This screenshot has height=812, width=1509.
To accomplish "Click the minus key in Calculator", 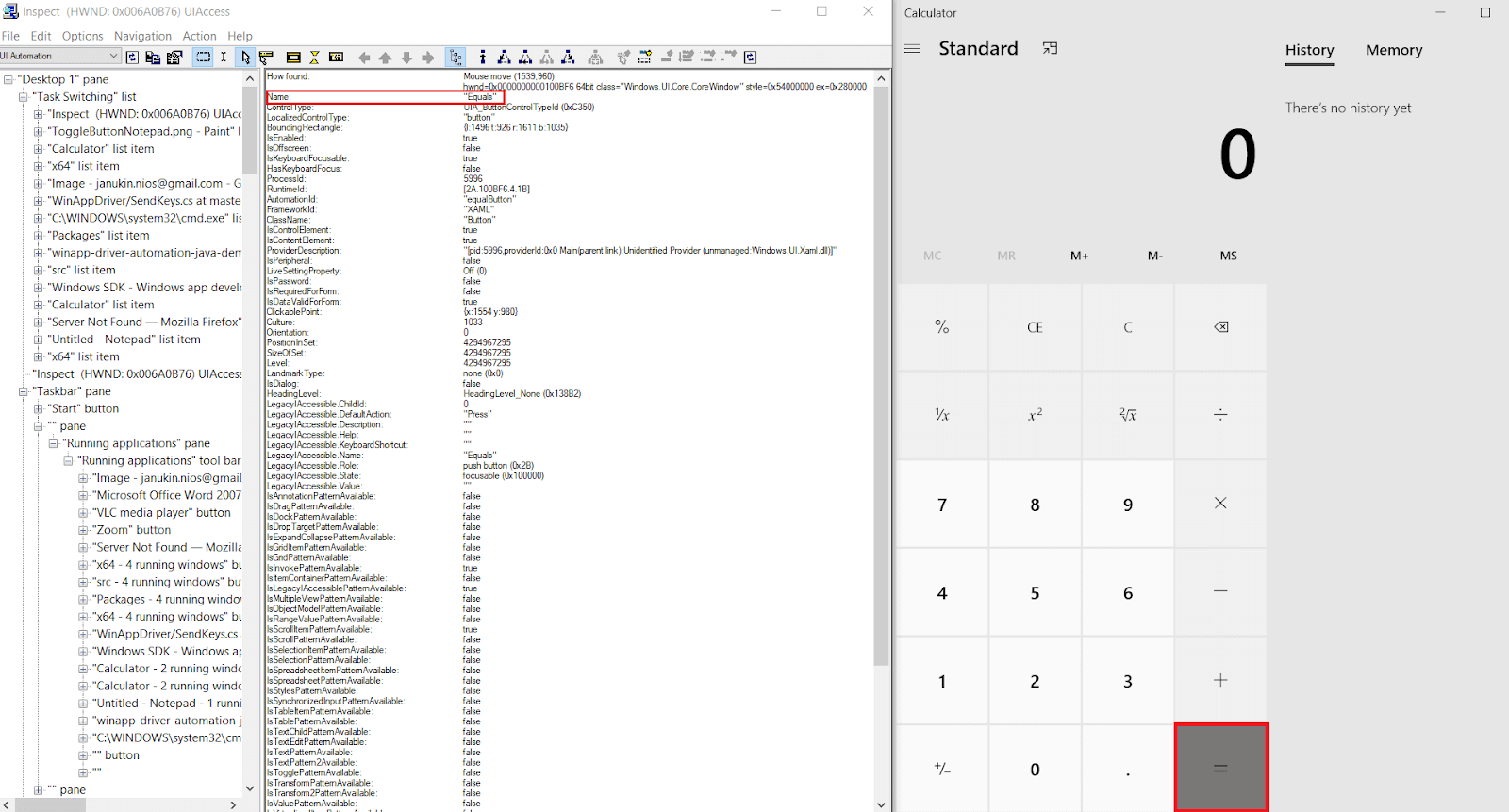I will [1220, 591].
